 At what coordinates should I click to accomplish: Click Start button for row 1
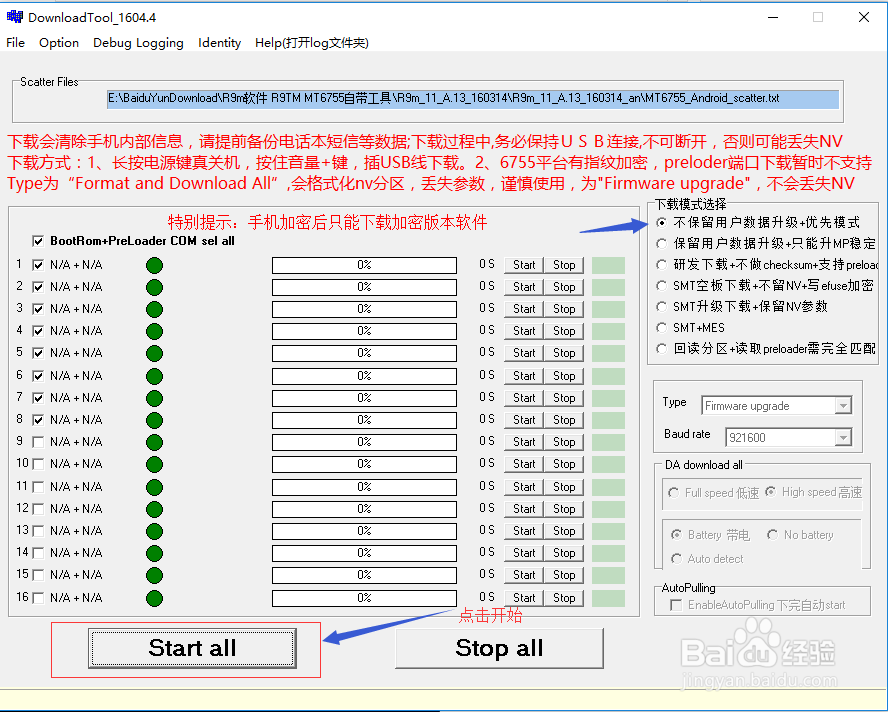(x=524, y=265)
